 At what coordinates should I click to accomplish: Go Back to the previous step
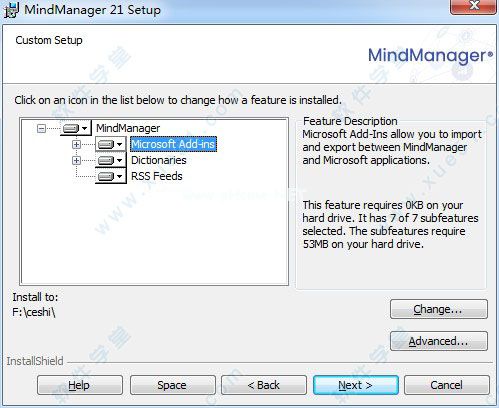[x=264, y=385]
